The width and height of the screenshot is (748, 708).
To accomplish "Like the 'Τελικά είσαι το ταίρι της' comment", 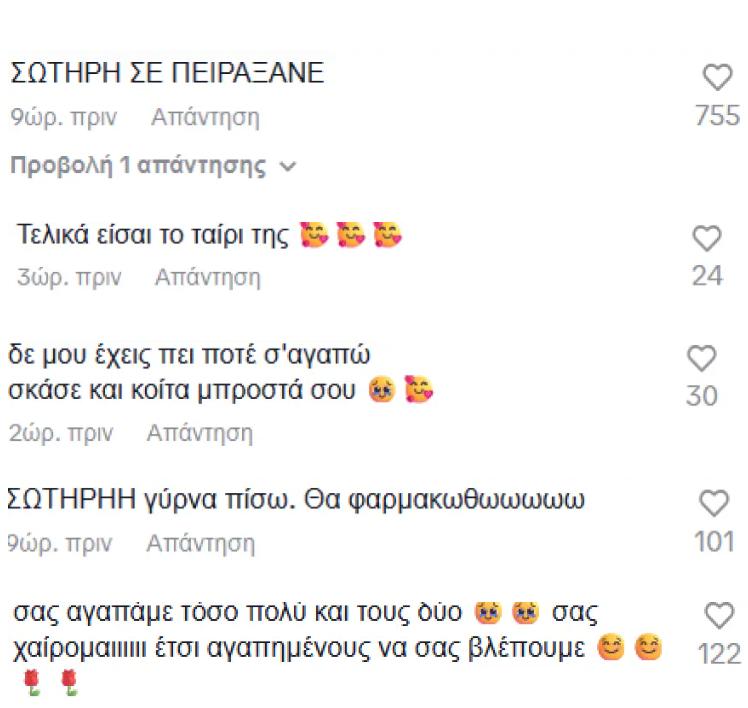I will point(707,238).
